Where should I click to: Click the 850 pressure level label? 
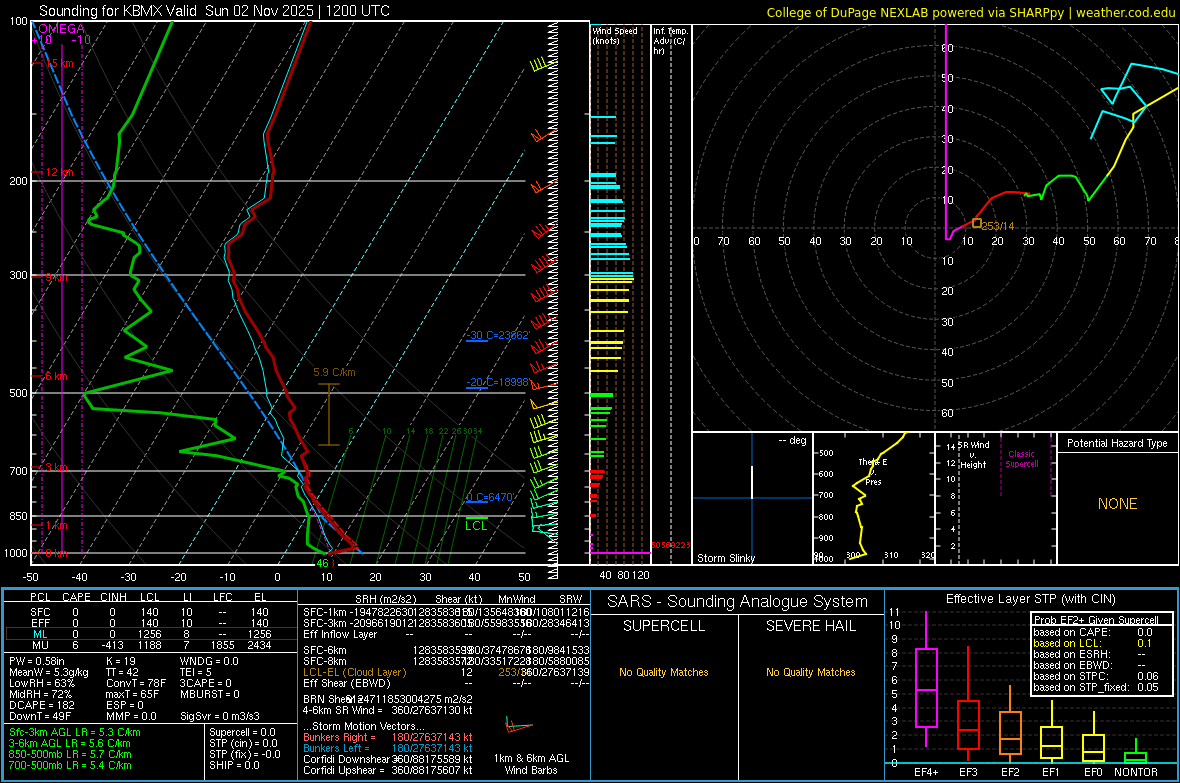[x=18, y=516]
